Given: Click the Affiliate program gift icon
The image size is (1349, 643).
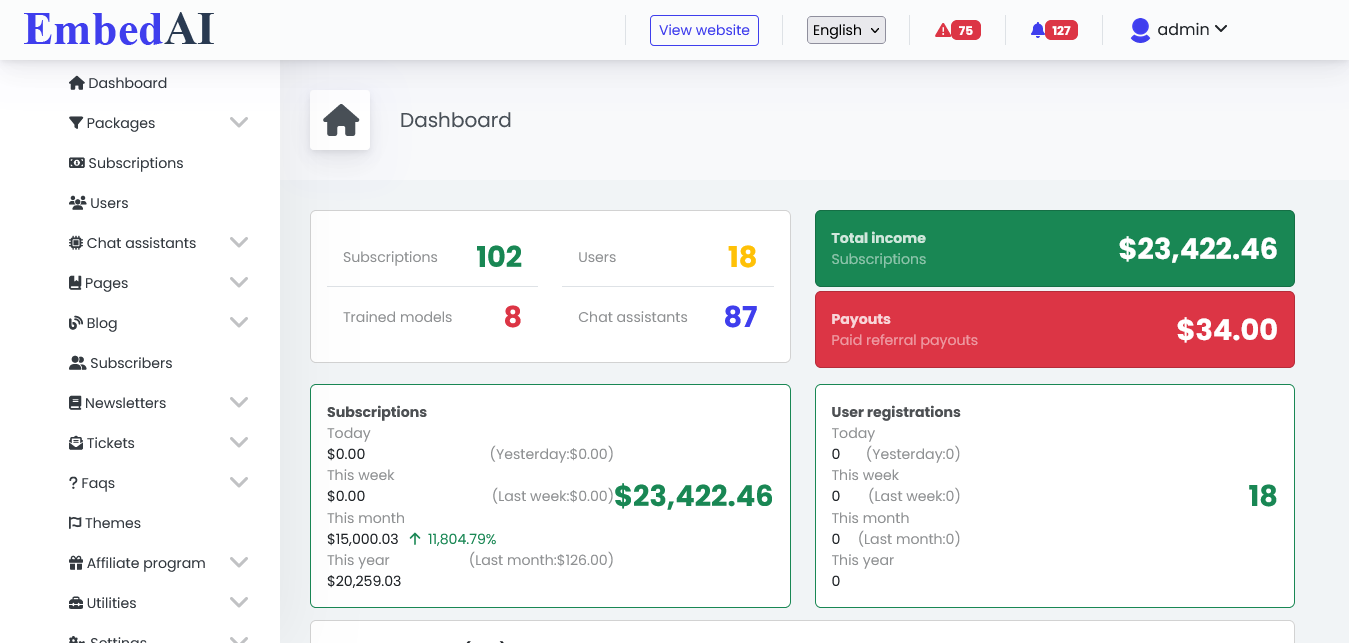Looking at the screenshot, I should pos(76,563).
